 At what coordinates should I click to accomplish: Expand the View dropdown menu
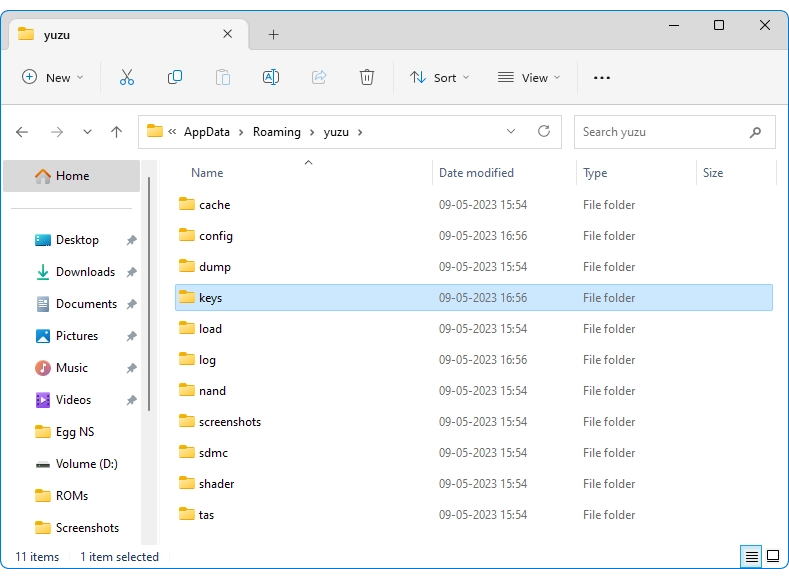(x=529, y=77)
